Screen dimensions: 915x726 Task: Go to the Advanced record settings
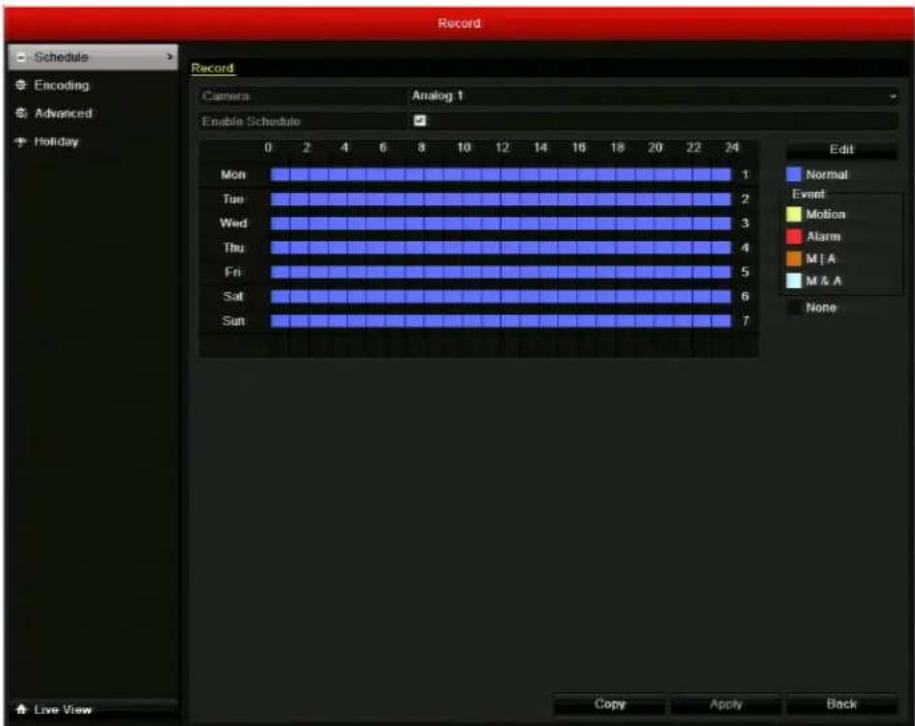63,113
